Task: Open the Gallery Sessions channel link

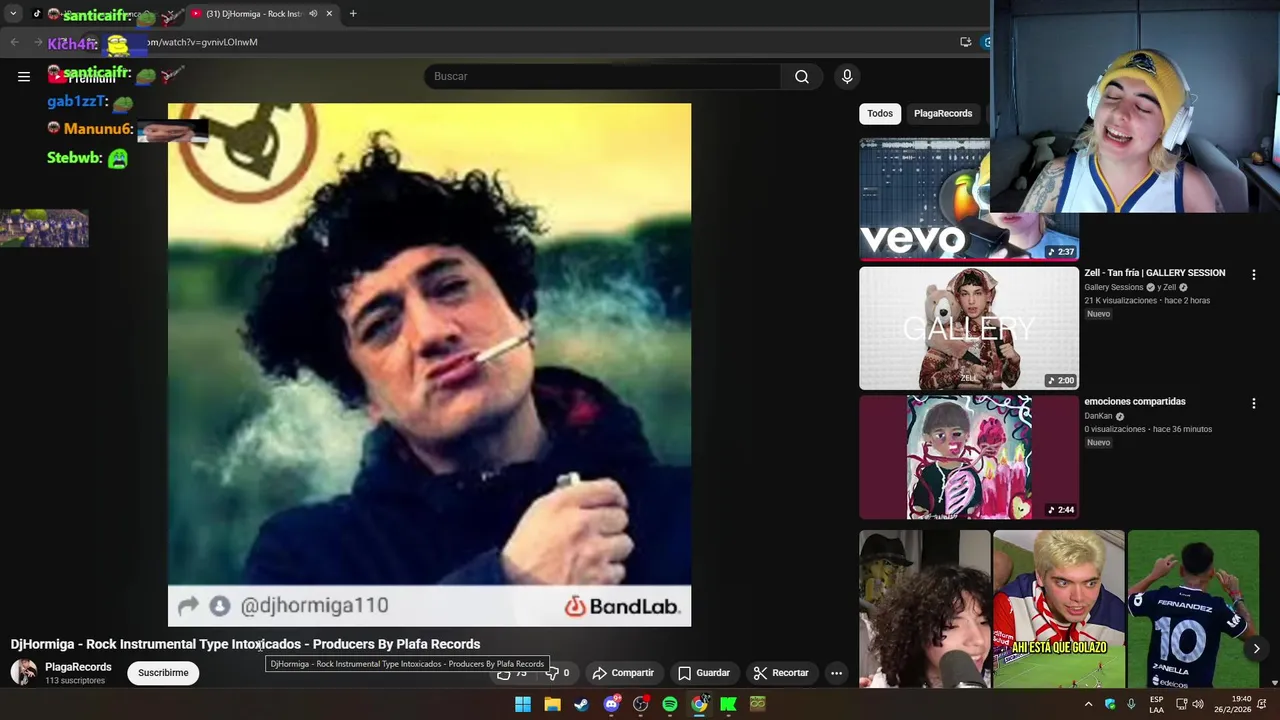Action: [x=1113, y=287]
